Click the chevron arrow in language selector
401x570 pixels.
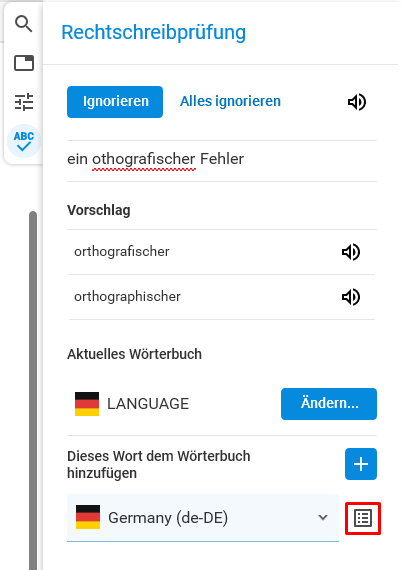tap(323, 517)
